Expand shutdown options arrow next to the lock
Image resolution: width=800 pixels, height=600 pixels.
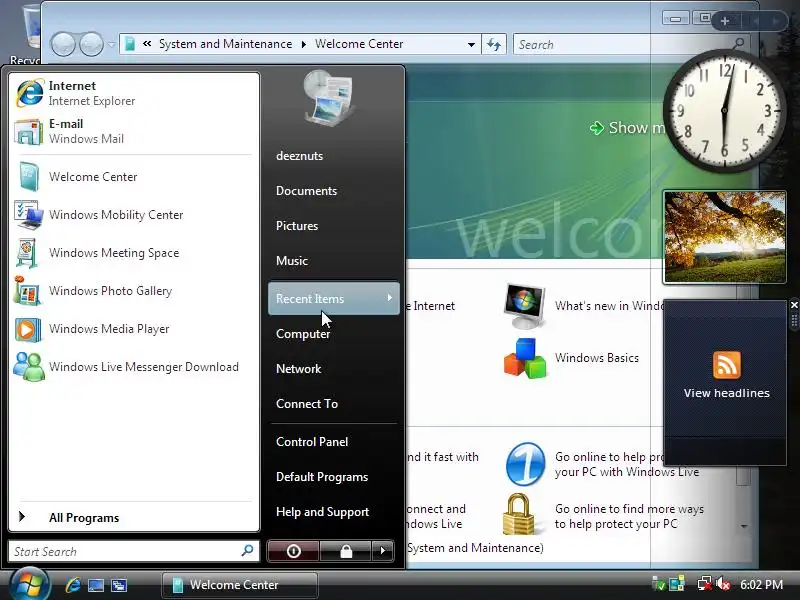[383, 551]
